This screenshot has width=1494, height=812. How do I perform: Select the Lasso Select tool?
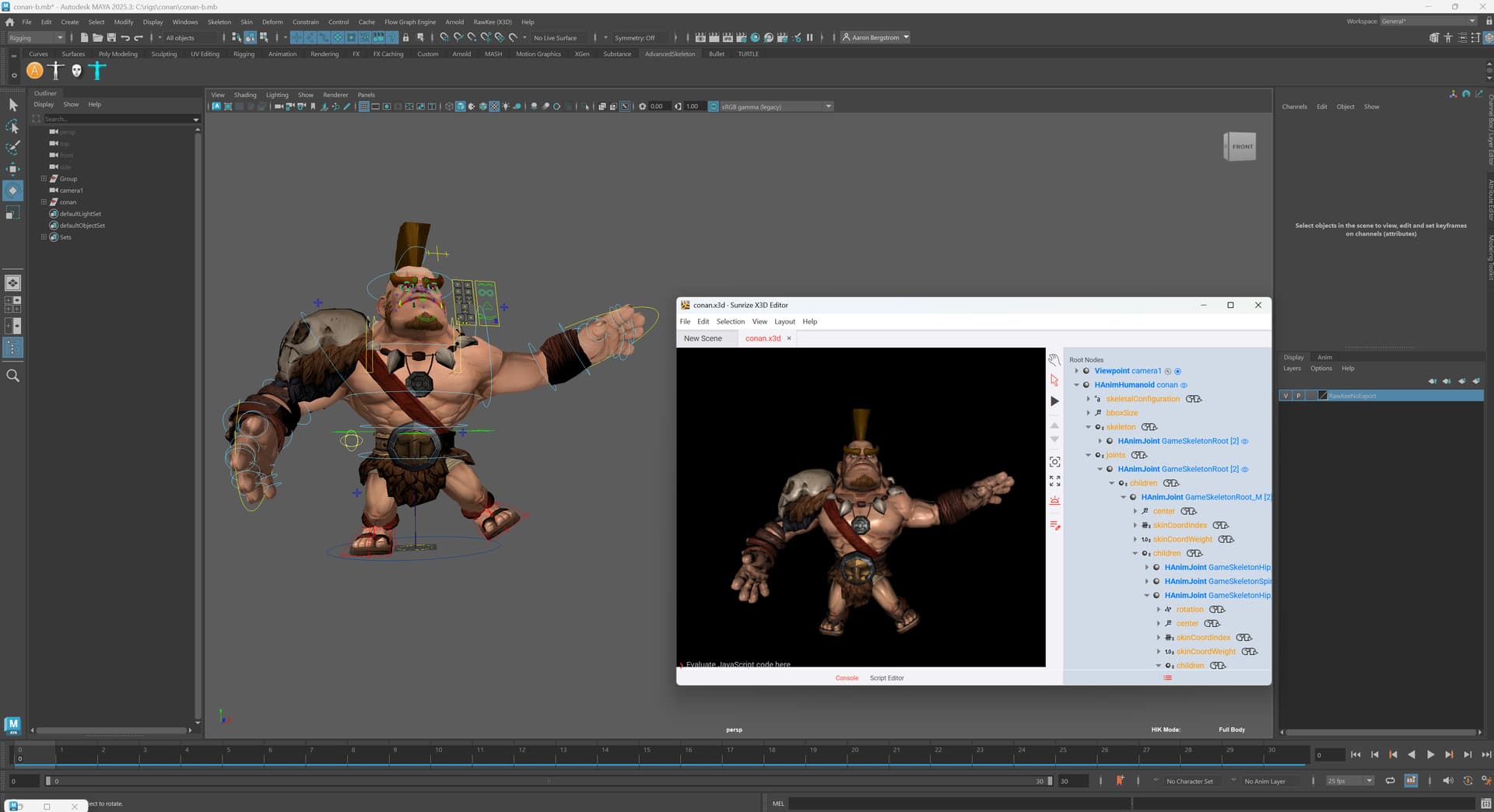[13, 126]
